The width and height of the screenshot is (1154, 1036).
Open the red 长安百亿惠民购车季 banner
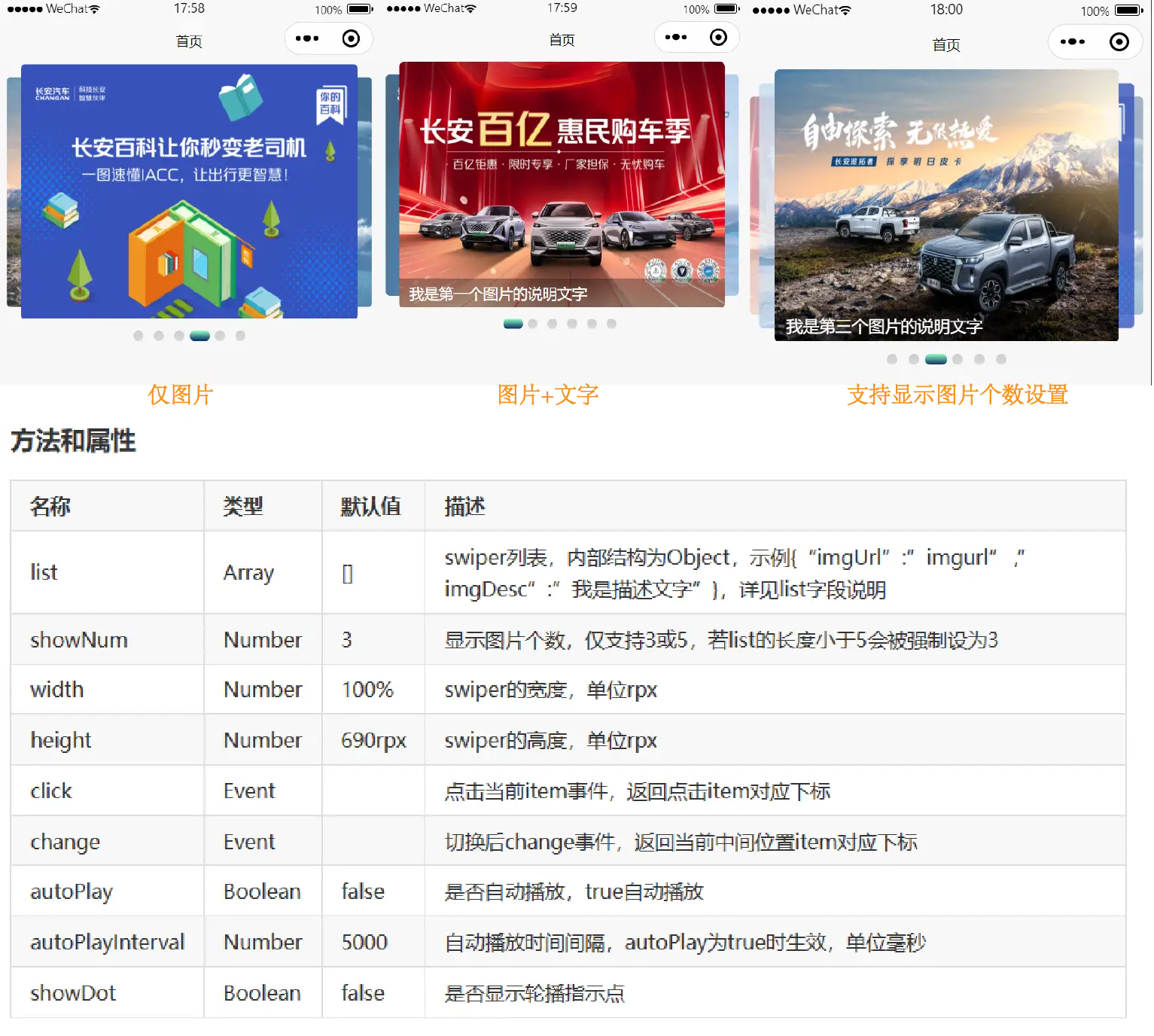click(562, 173)
